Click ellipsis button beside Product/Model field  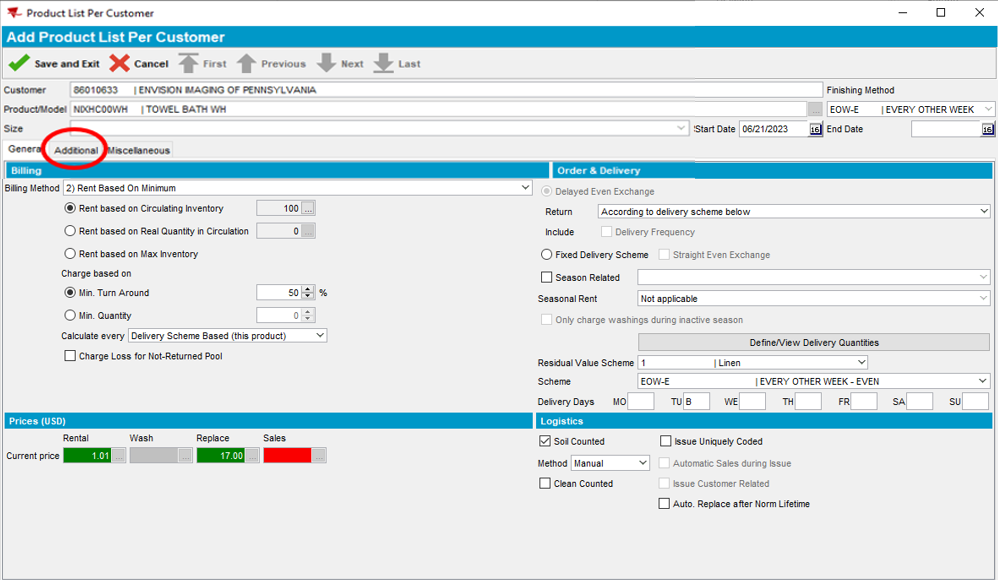(x=815, y=109)
